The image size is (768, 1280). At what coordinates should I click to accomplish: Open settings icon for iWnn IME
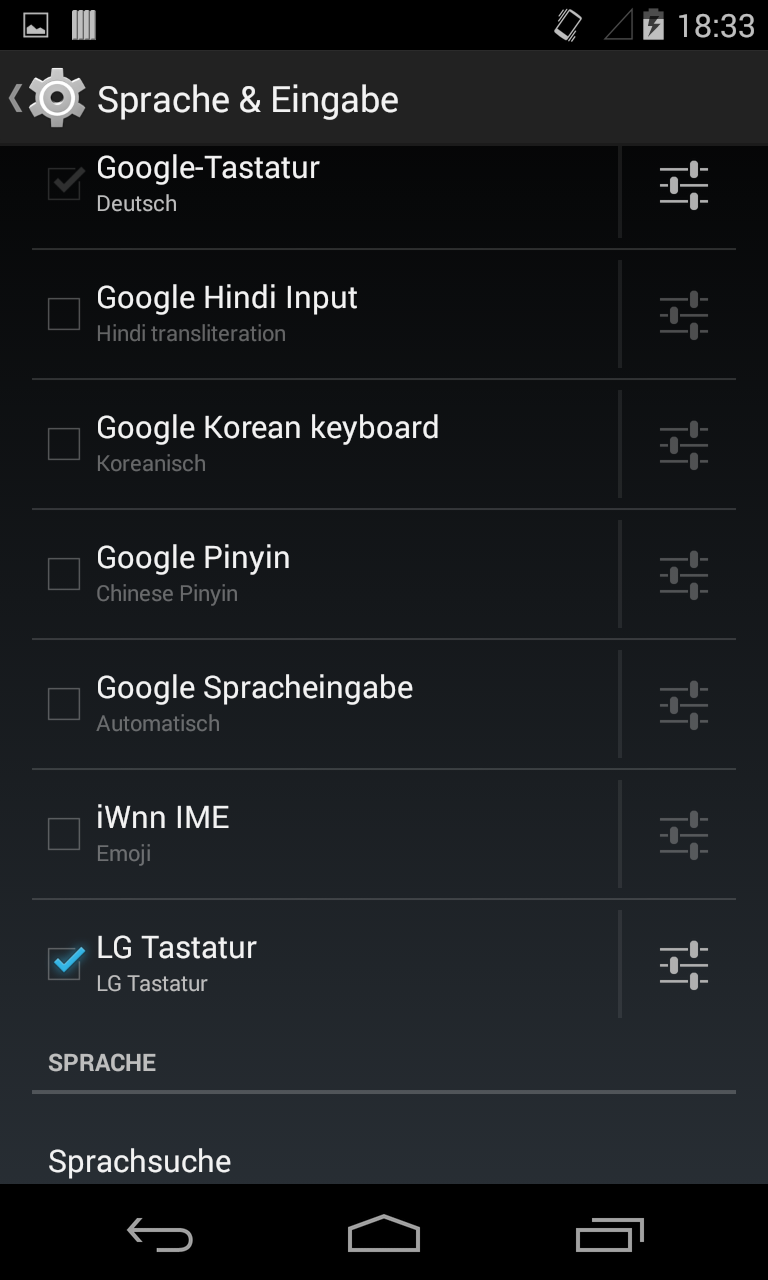tap(684, 835)
